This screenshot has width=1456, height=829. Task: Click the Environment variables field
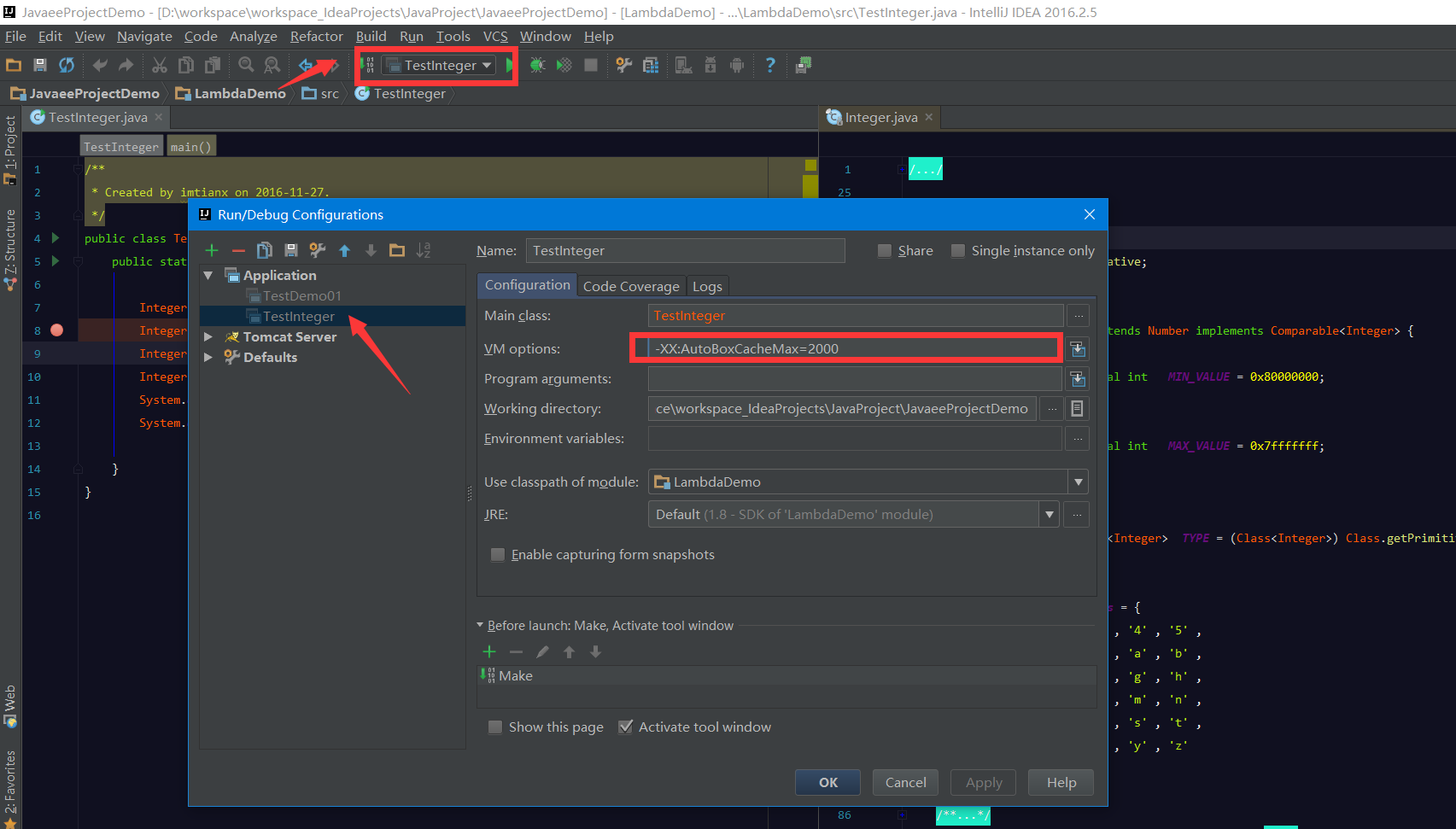click(854, 438)
